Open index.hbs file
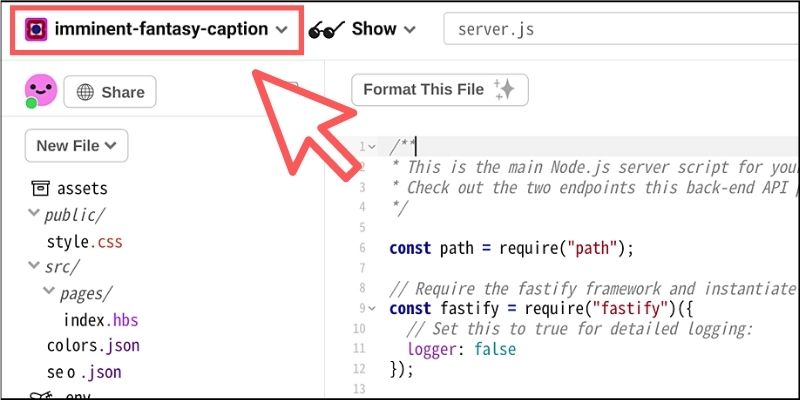800x400 pixels. pos(101,320)
